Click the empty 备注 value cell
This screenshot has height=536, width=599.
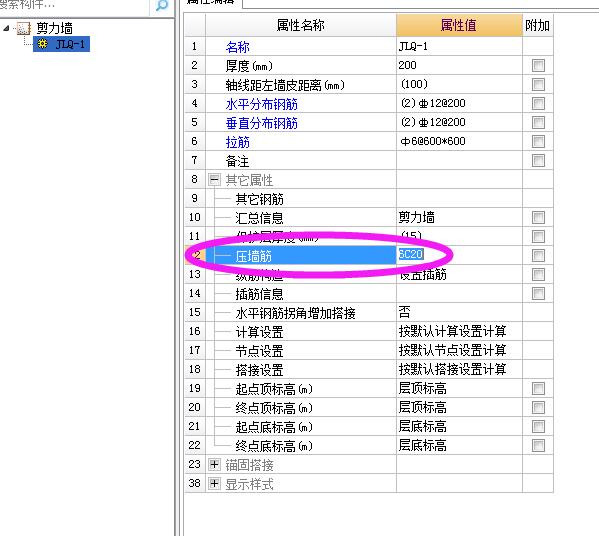point(459,160)
